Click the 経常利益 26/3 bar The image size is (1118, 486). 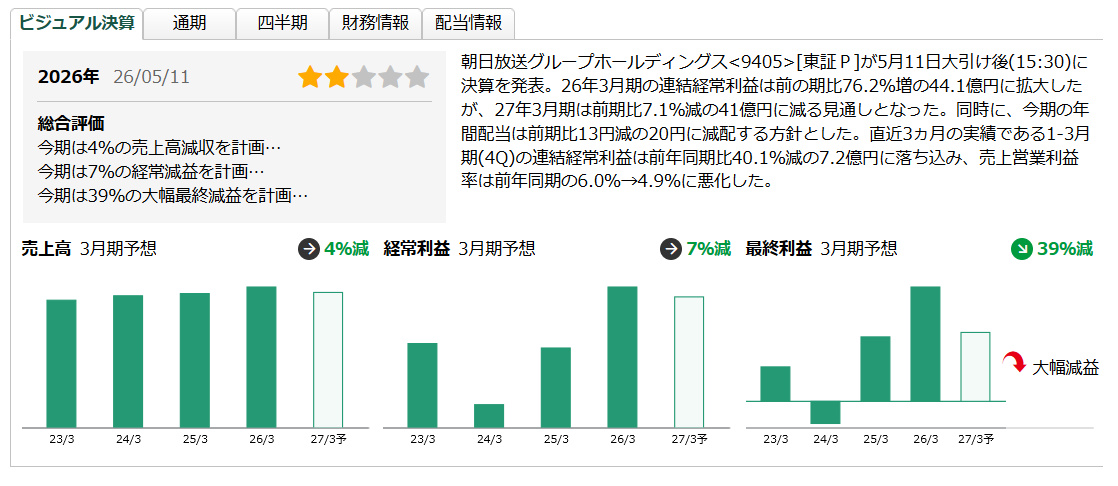pos(622,357)
